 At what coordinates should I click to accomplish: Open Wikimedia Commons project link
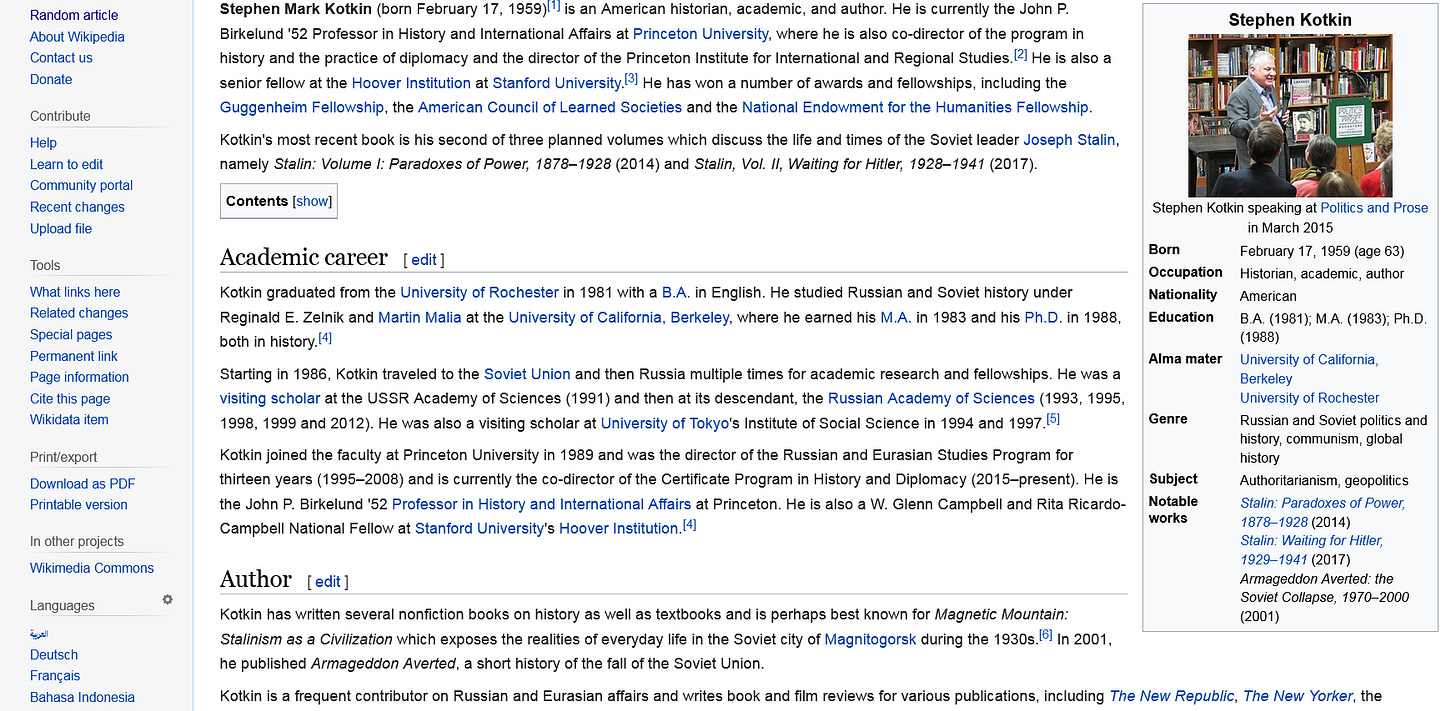click(x=92, y=568)
